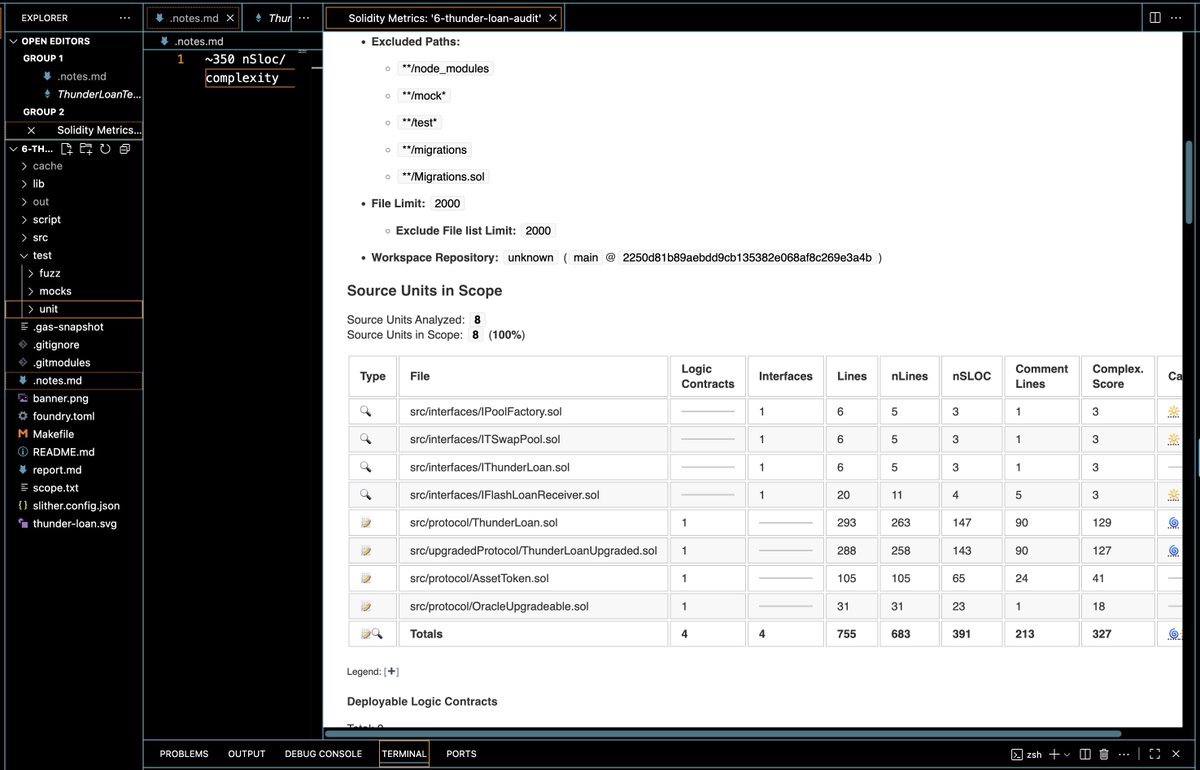Image resolution: width=1200 pixels, height=770 pixels.
Task: Select the Terminal panel tab
Action: pyautogui.click(x=404, y=754)
